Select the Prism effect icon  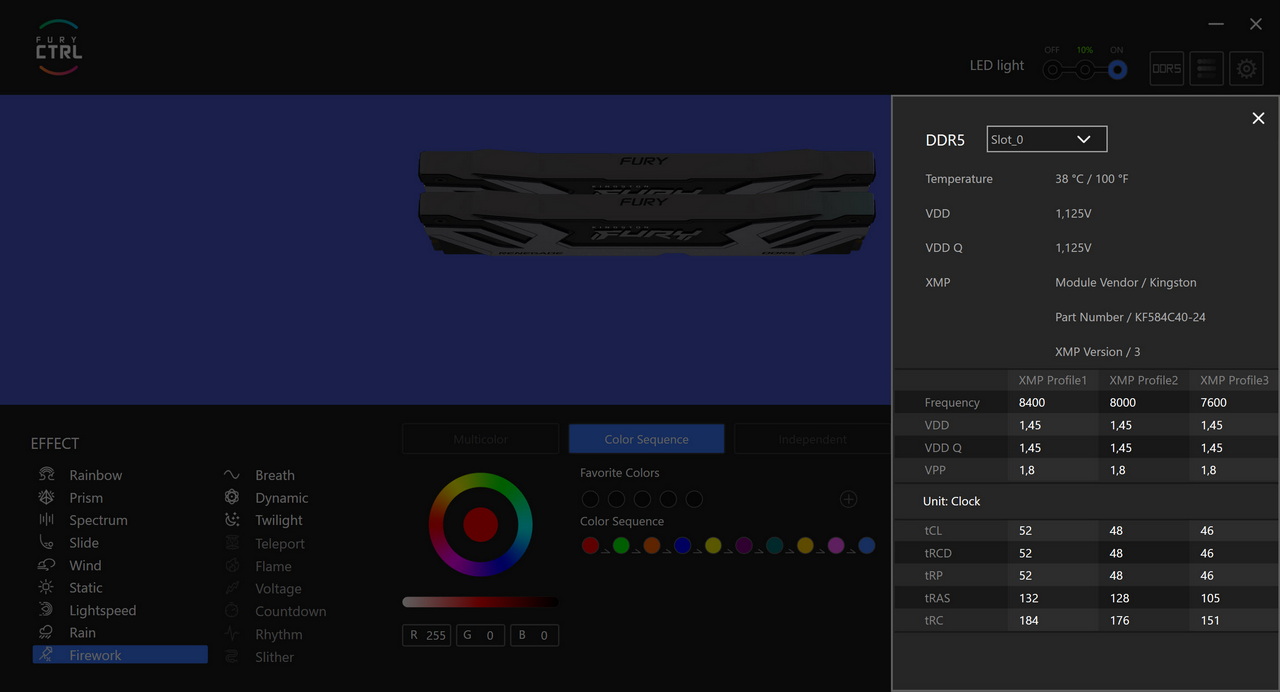(x=46, y=497)
